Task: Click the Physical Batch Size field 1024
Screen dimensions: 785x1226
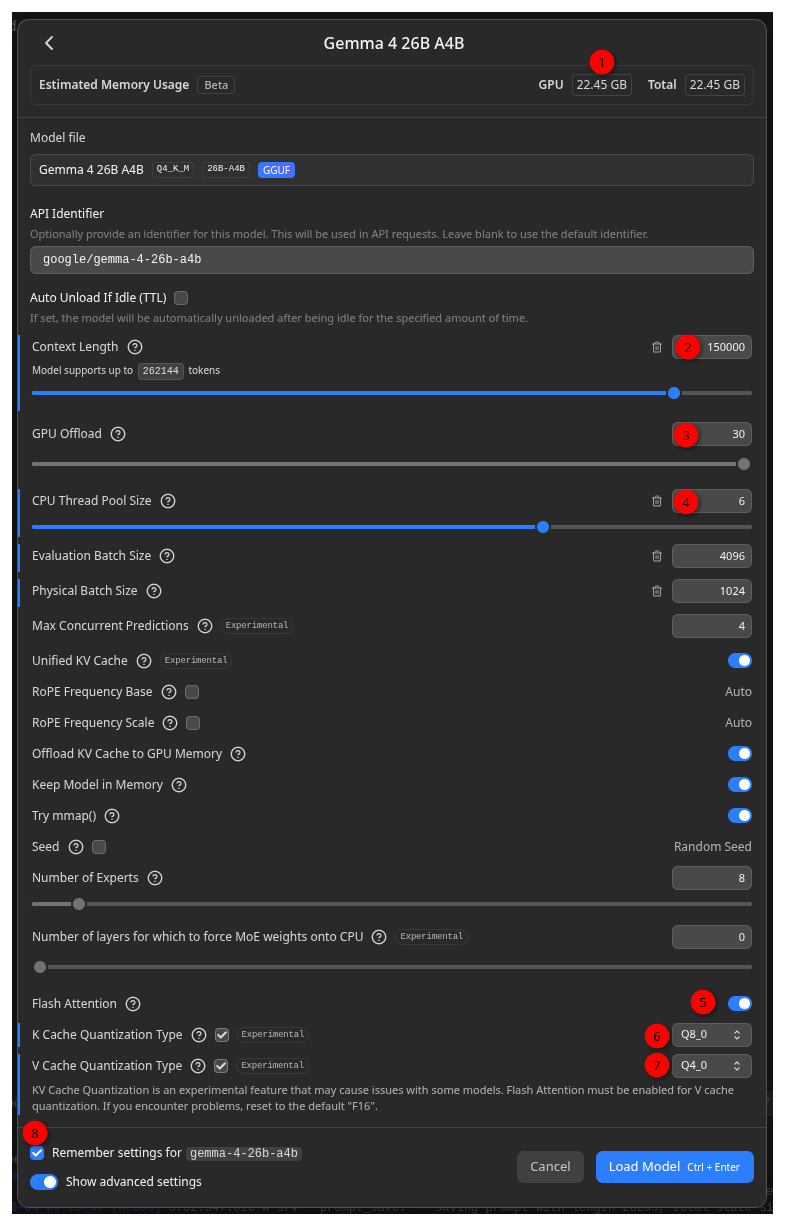Action: [x=712, y=591]
